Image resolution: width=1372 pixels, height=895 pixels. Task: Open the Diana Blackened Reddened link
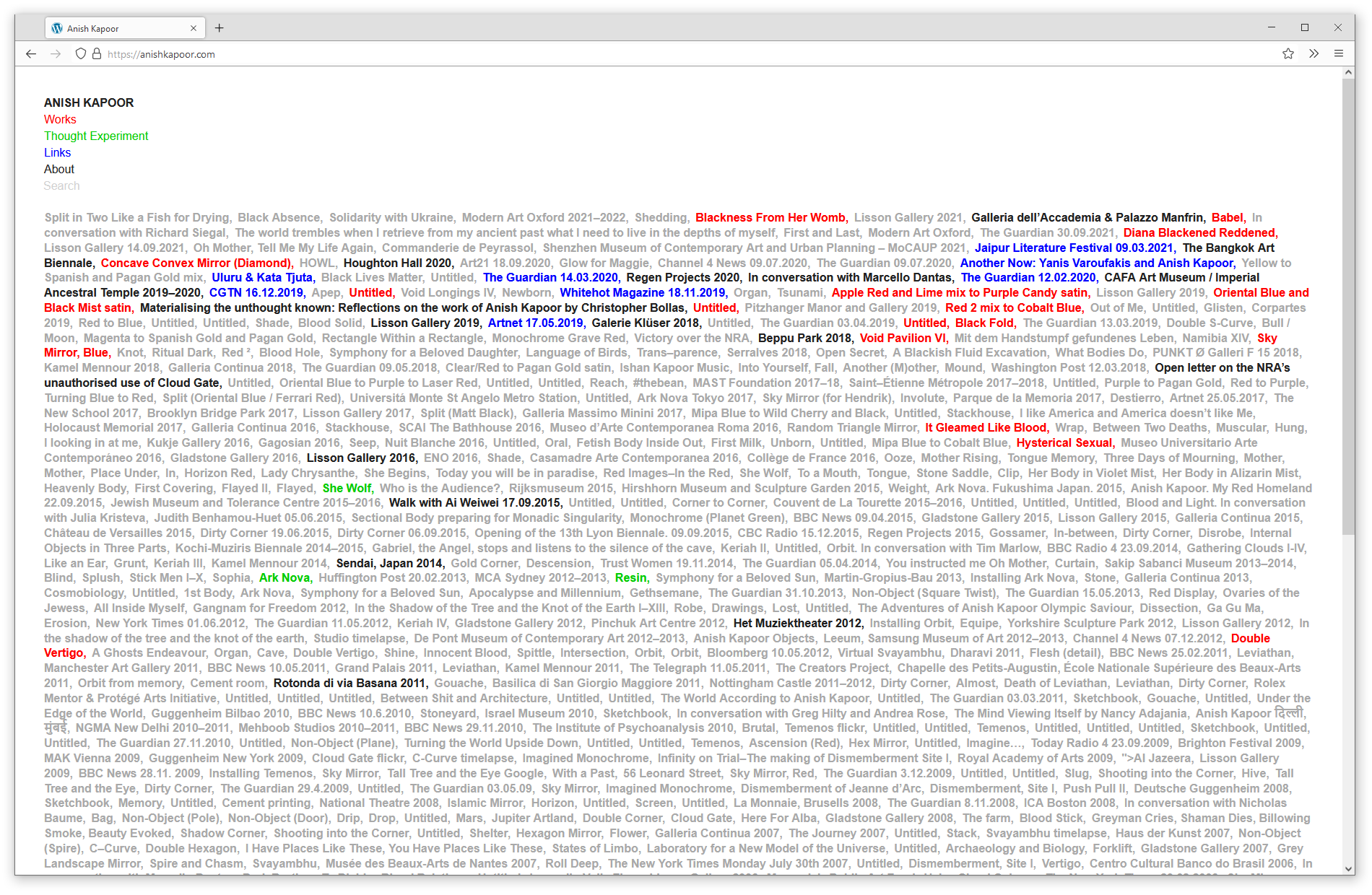(1201, 232)
